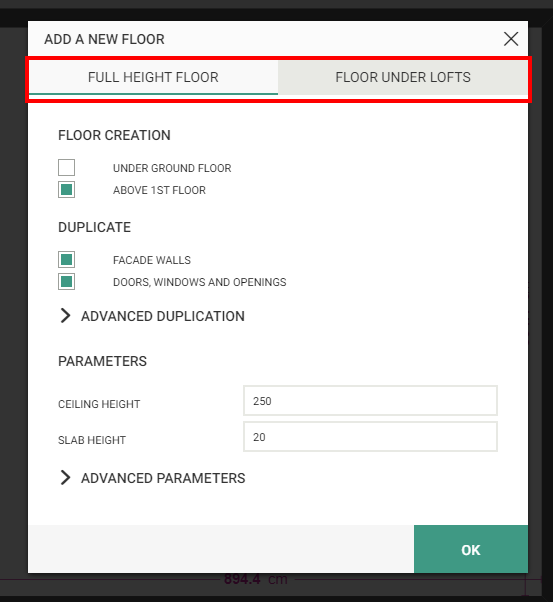553x602 pixels.
Task: Click the Doors, Windows and Openings label
Action: tap(200, 282)
